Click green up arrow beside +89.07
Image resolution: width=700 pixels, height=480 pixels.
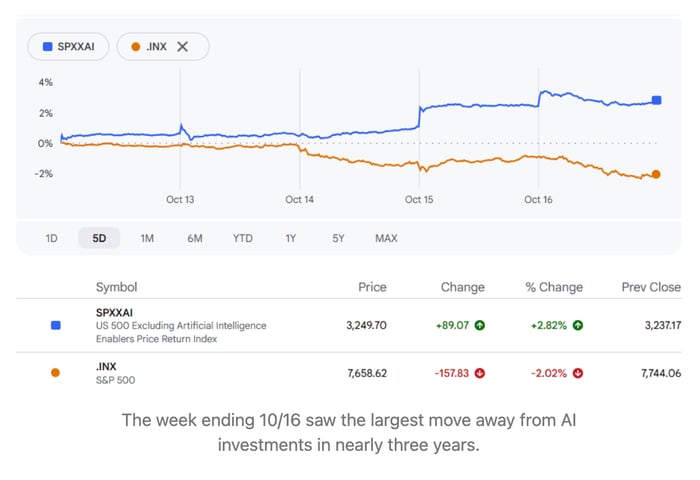[x=479, y=325]
